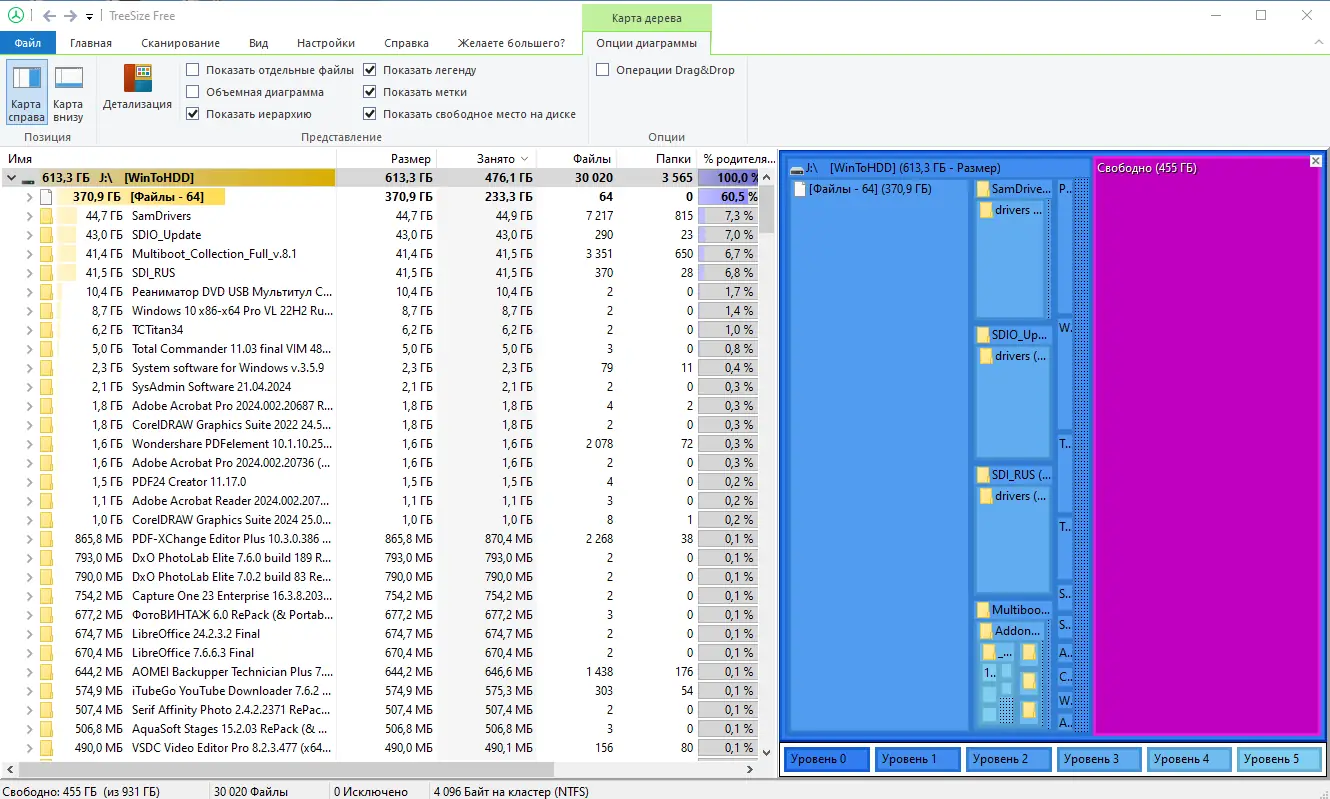Click the back navigation arrow in title bar
Screen dimensions: 1330x799
pos(49,16)
